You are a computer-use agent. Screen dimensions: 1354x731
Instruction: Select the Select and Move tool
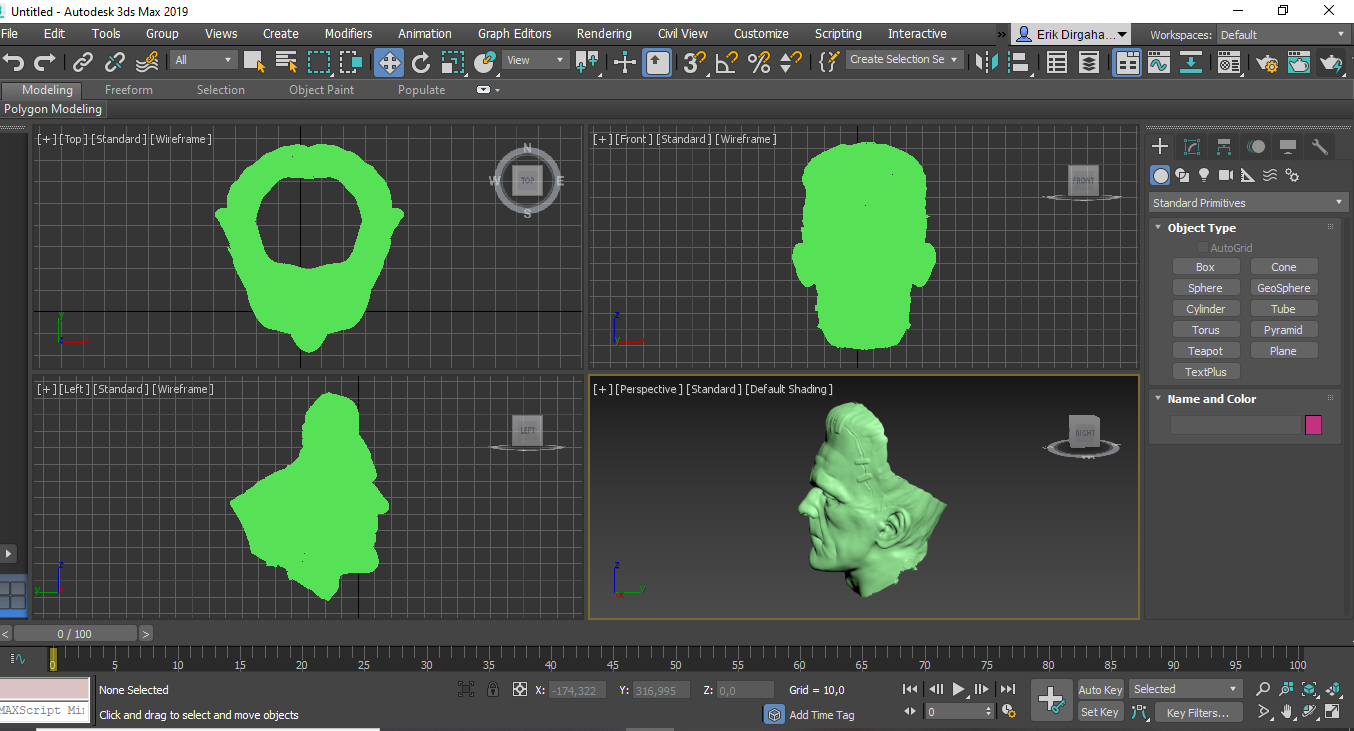(389, 62)
